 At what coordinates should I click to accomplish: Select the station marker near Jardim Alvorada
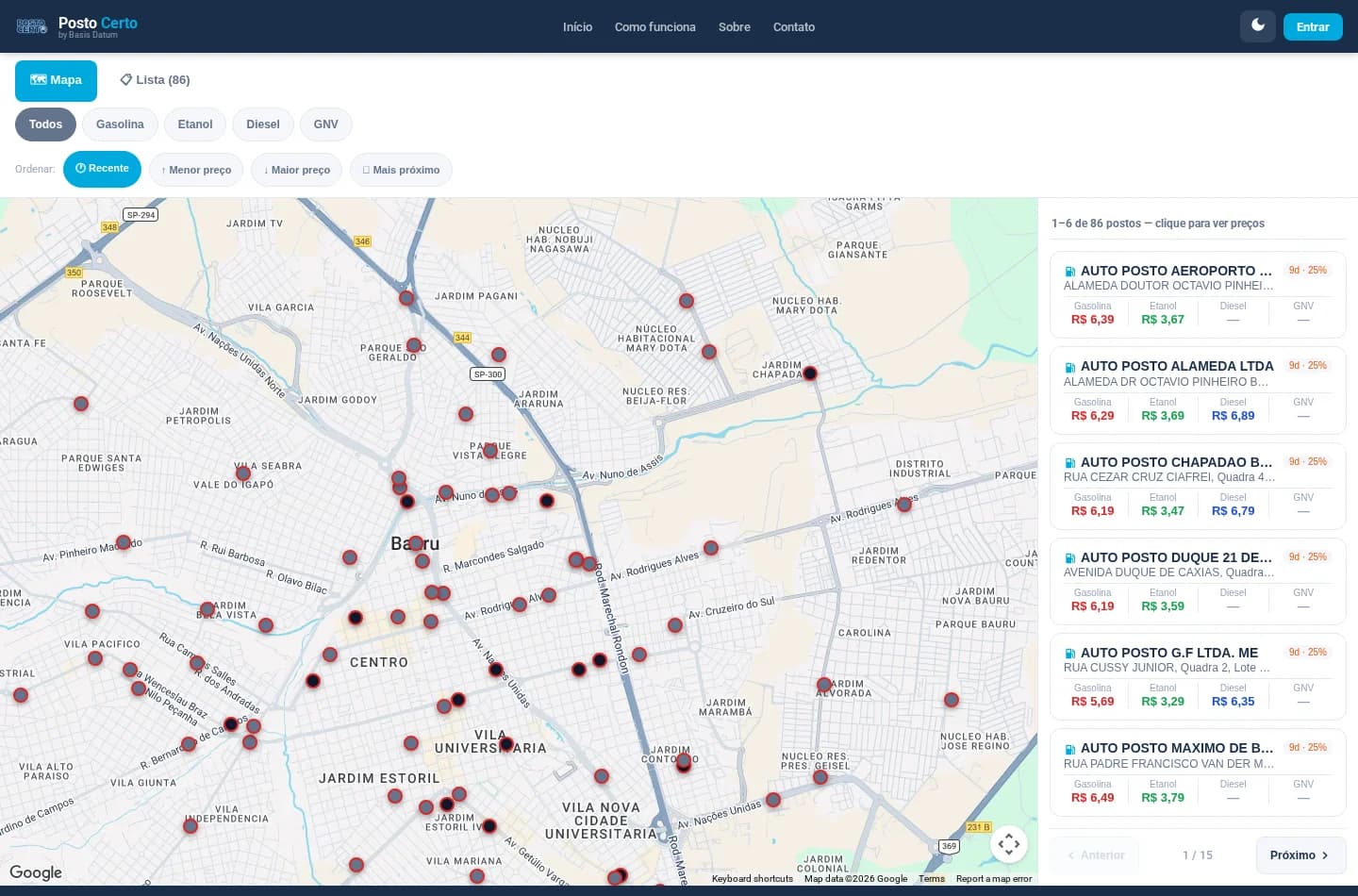click(824, 685)
